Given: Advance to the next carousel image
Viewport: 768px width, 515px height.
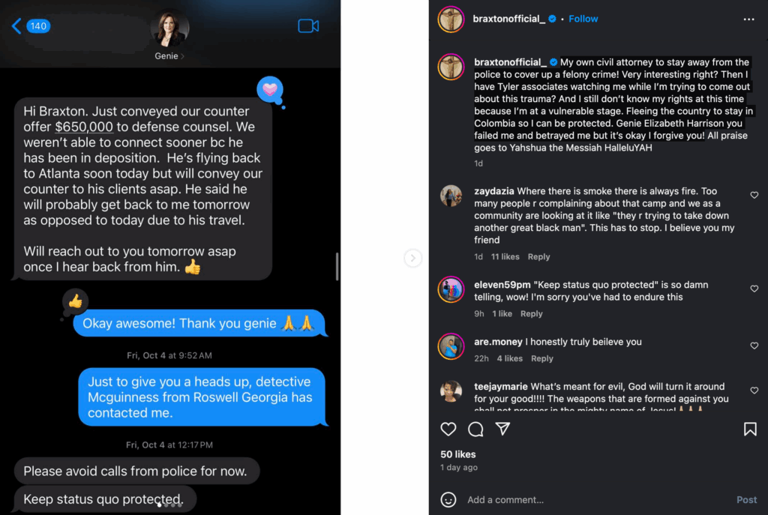Looking at the screenshot, I should pyautogui.click(x=412, y=258).
